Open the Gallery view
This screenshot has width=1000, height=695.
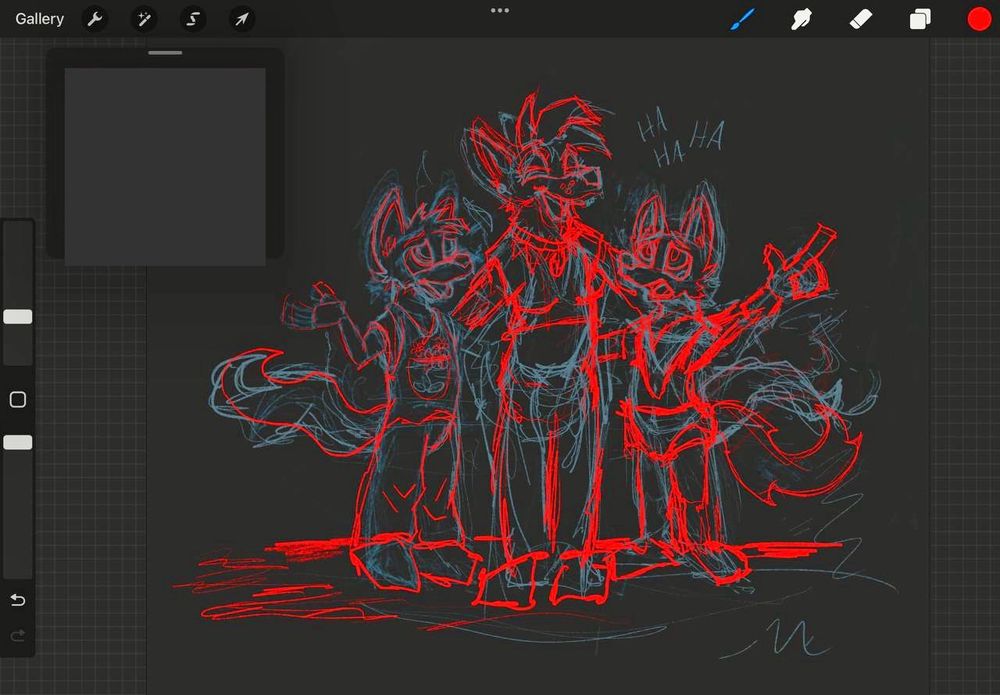click(40, 19)
